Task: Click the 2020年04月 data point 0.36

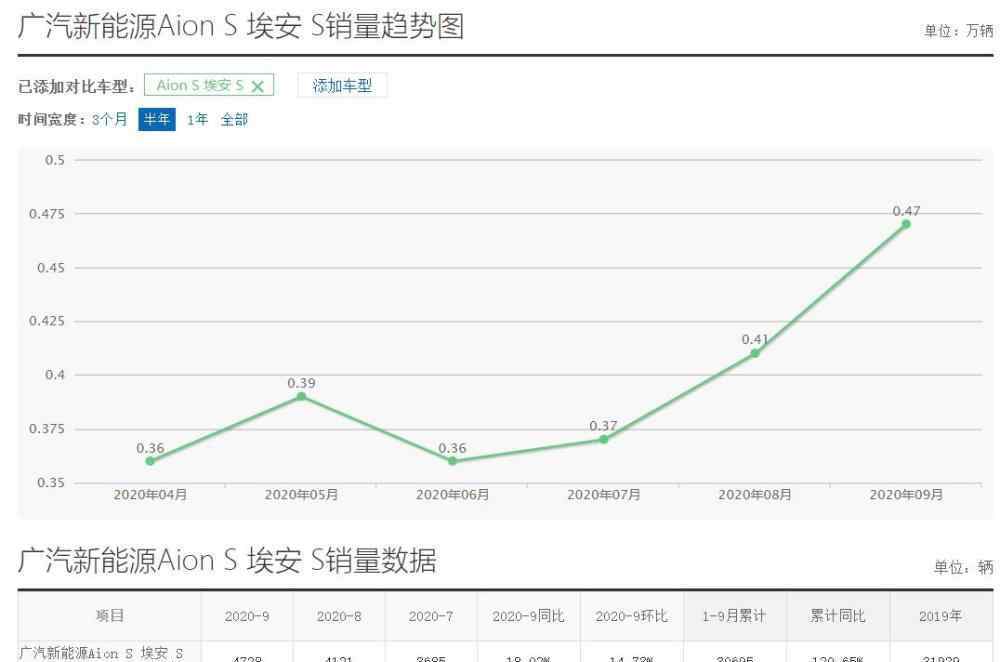Action: [x=150, y=460]
